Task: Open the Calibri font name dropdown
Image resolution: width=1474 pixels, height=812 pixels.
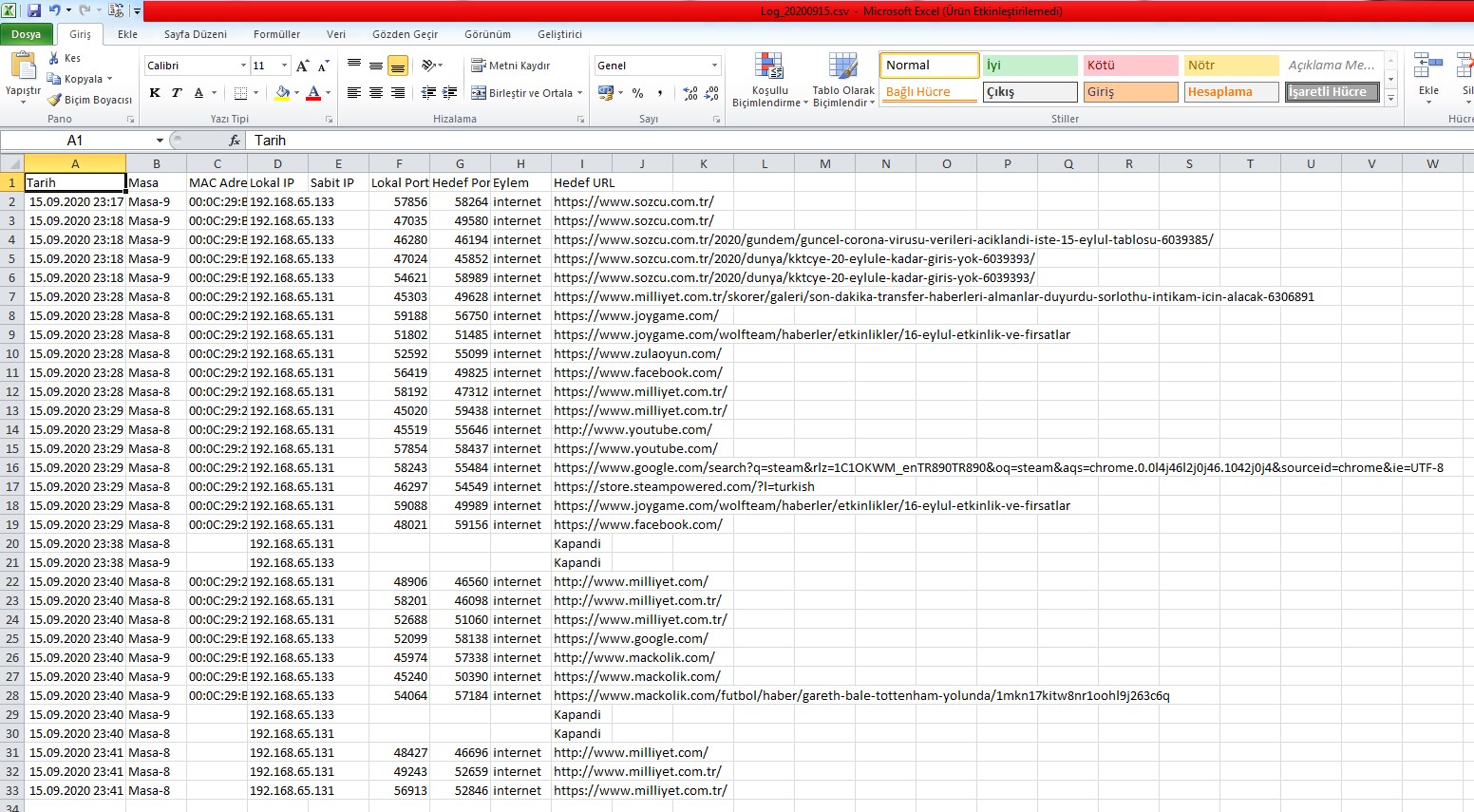Action: tap(243, 66)
